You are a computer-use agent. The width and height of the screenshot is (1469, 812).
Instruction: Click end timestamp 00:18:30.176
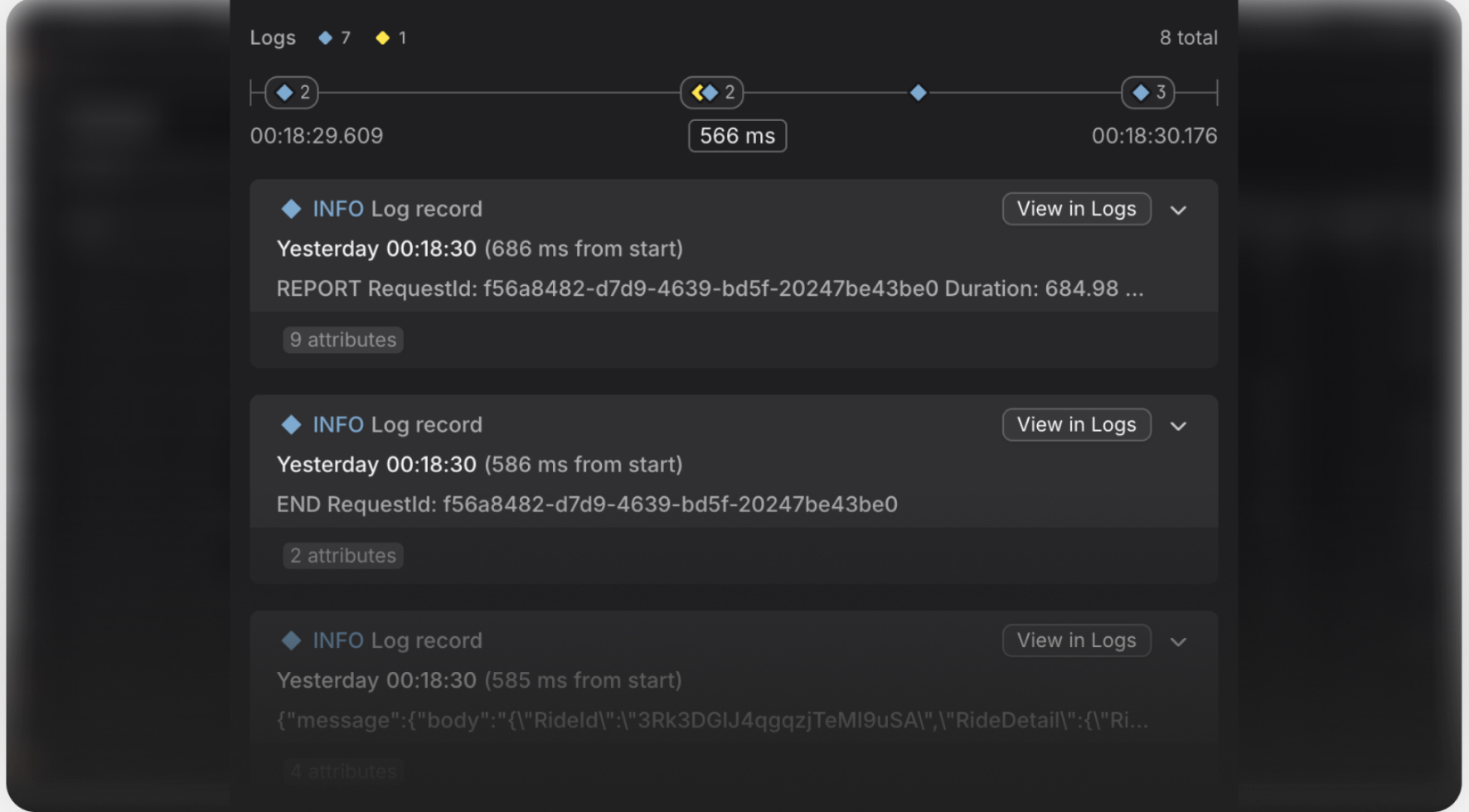coord(1154,136)
